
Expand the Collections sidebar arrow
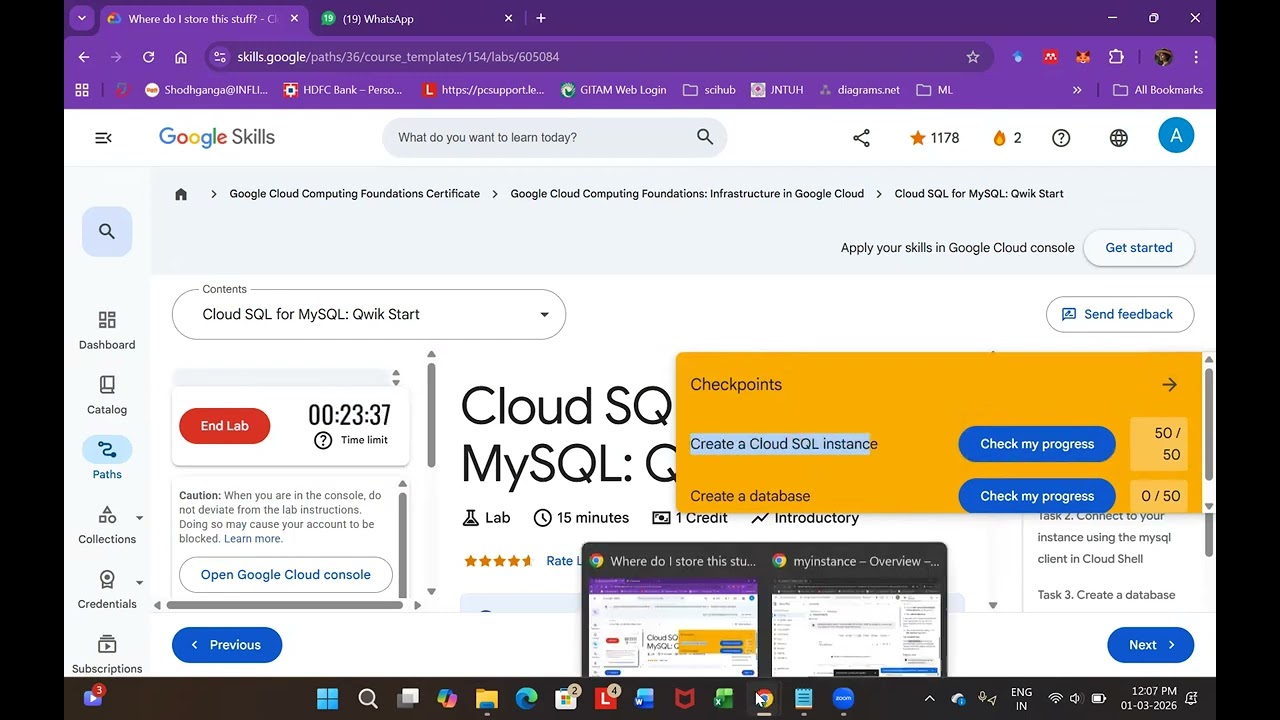pos(139,518)
